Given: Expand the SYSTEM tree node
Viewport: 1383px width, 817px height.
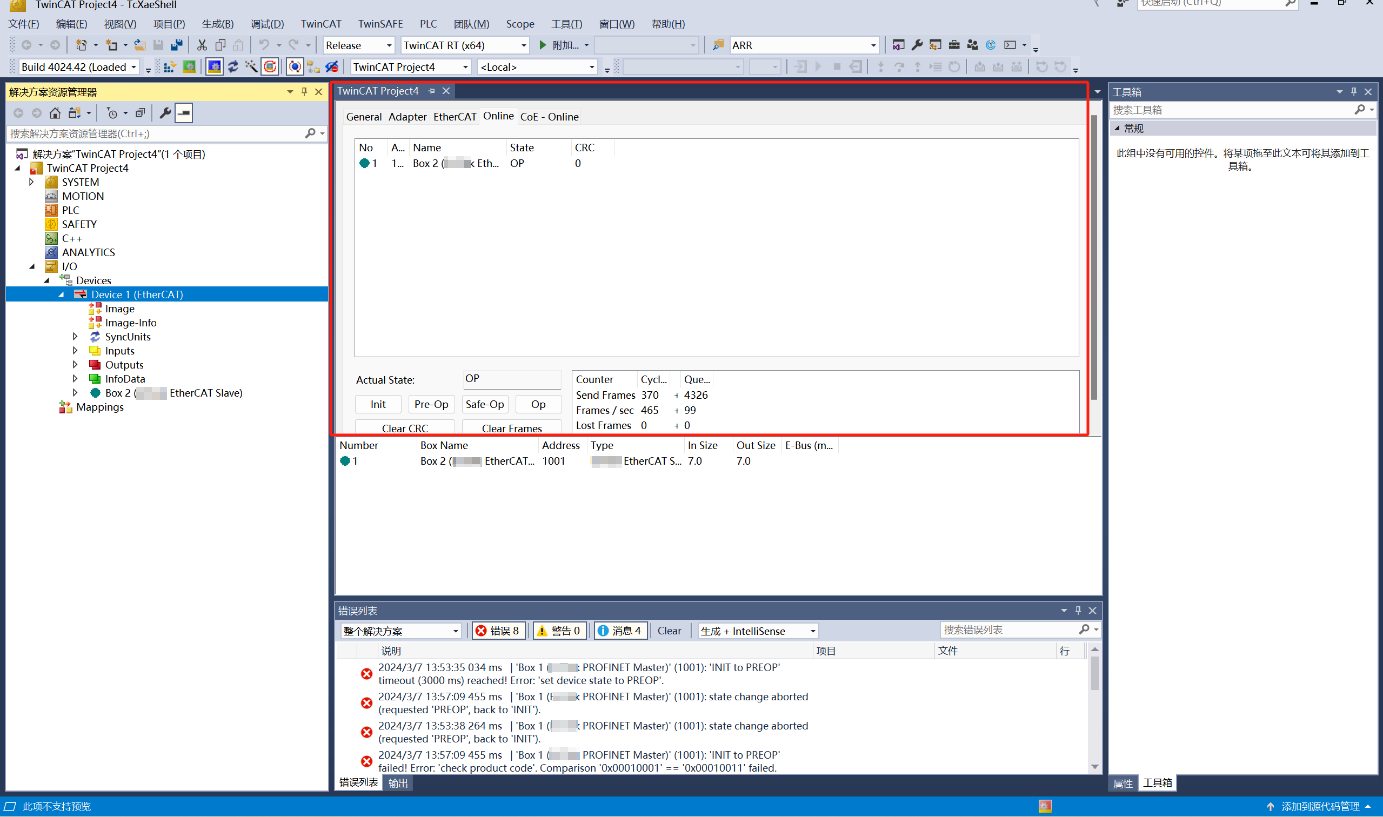Looking at the screenshot, I should (31, 182).
